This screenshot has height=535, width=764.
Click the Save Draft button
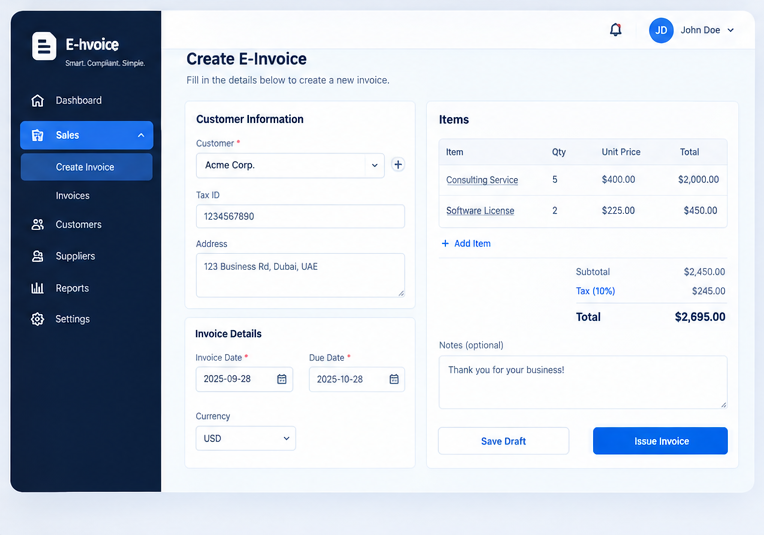coord(503,441)
